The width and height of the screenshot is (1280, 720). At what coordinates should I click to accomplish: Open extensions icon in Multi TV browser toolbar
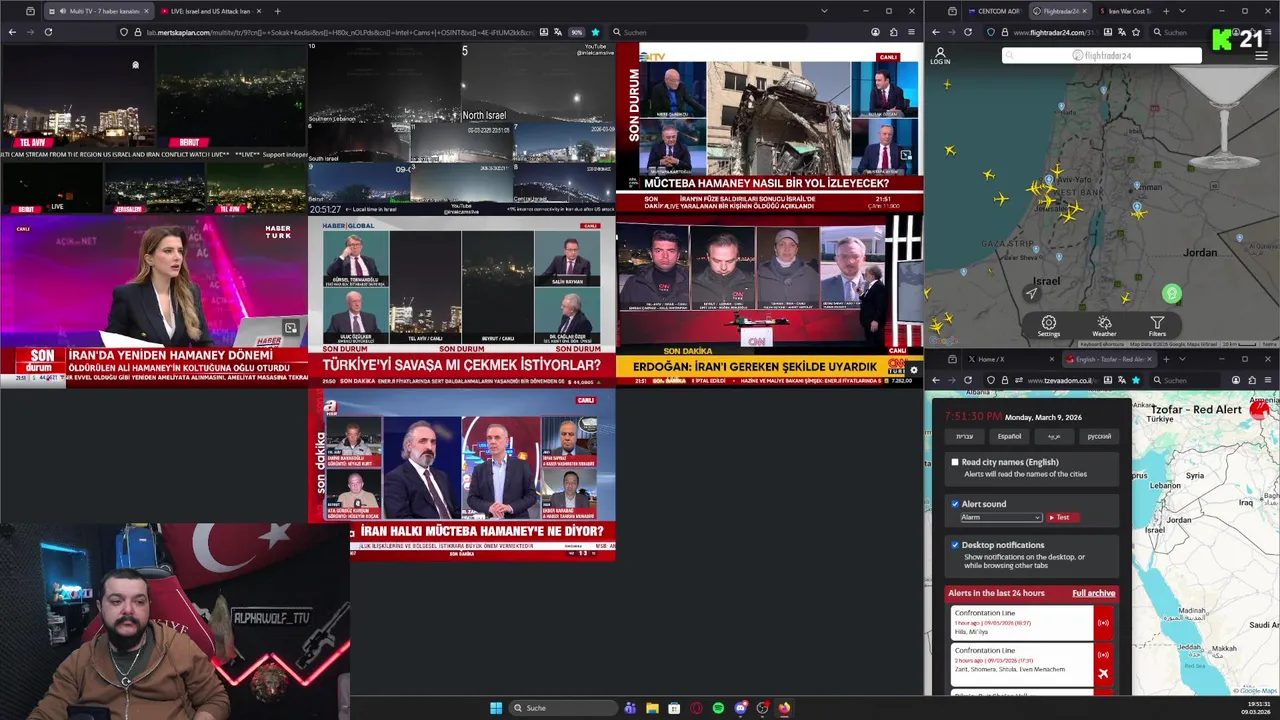point(893,32)
